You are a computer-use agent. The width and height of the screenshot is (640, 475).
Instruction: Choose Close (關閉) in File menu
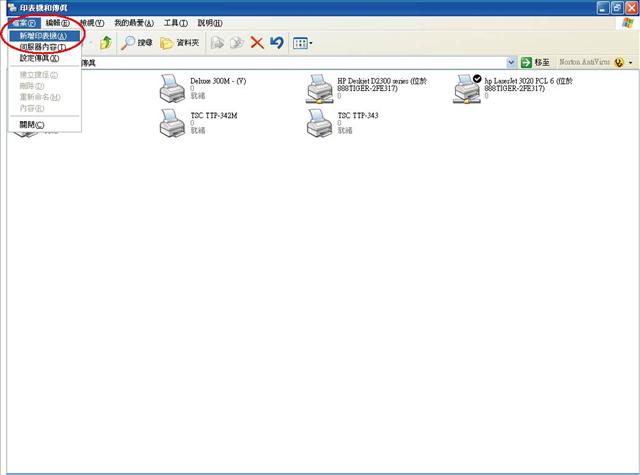tap(44, 124)
